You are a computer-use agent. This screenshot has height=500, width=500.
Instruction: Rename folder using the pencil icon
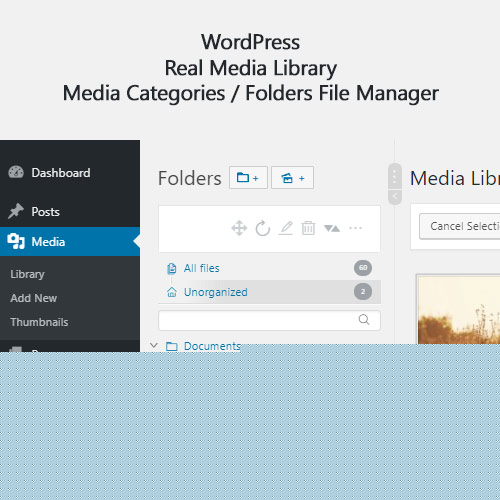(286, 228)
